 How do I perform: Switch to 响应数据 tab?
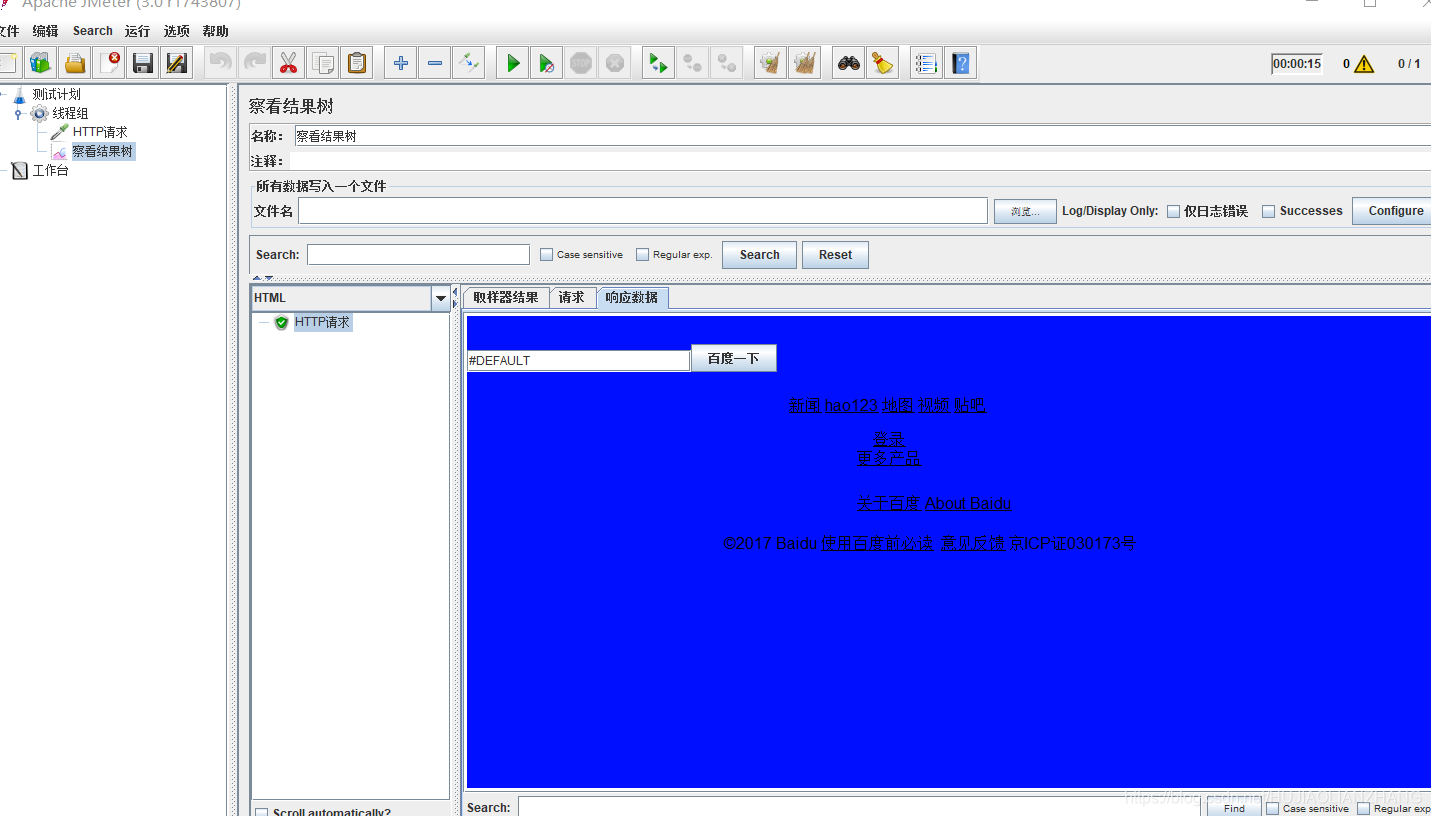(632, 297)
